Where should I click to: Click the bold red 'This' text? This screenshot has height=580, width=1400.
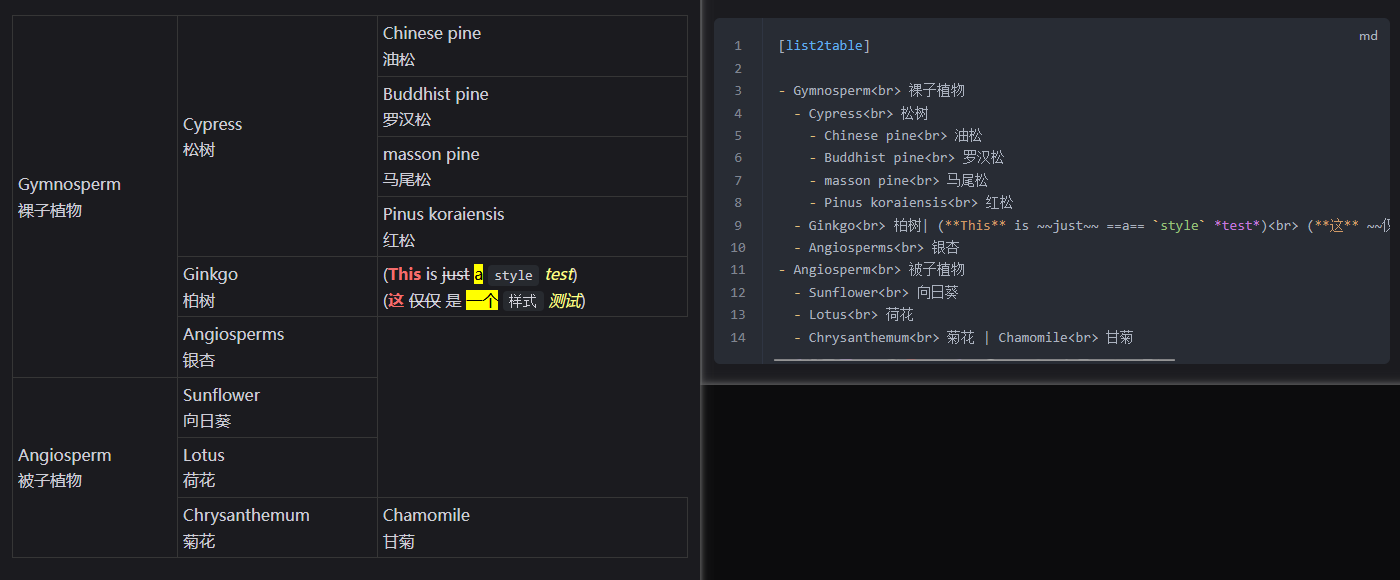[x=405, y=274]
